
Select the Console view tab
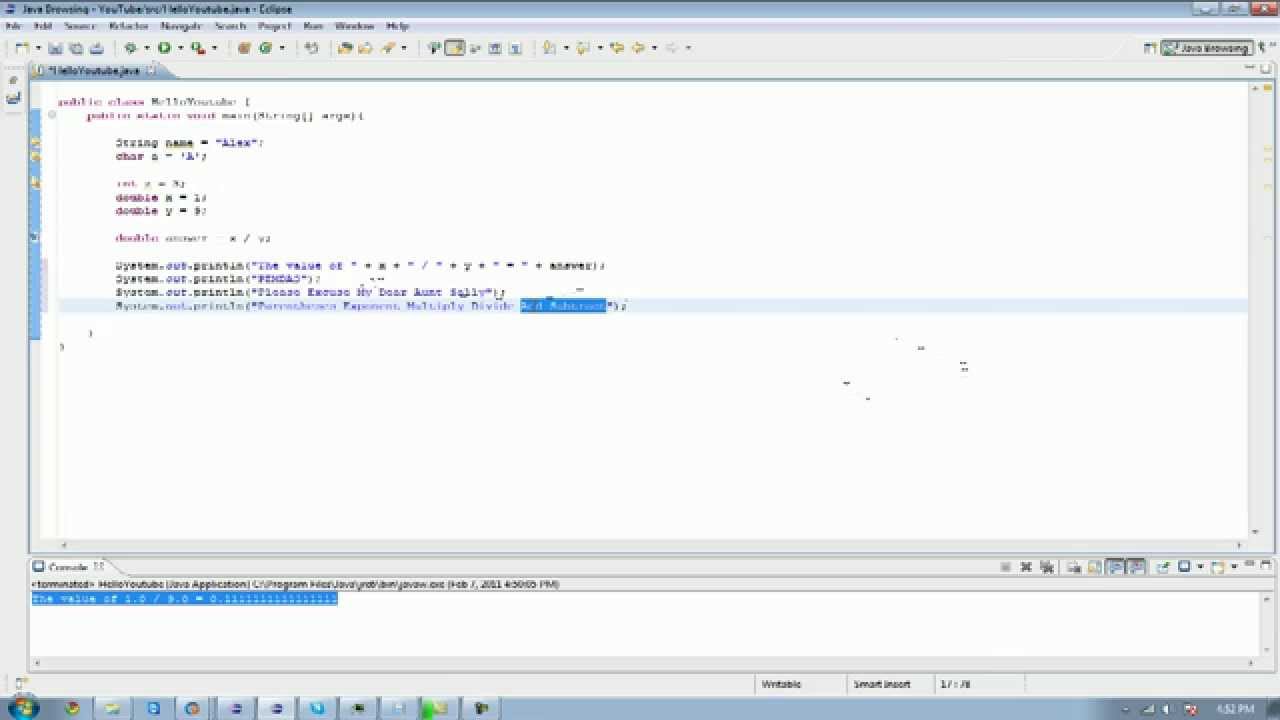tap(68, 567)
